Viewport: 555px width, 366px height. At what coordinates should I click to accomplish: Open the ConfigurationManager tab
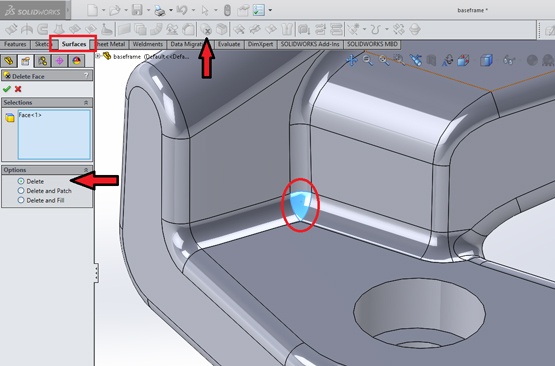(x=42, y=61)
